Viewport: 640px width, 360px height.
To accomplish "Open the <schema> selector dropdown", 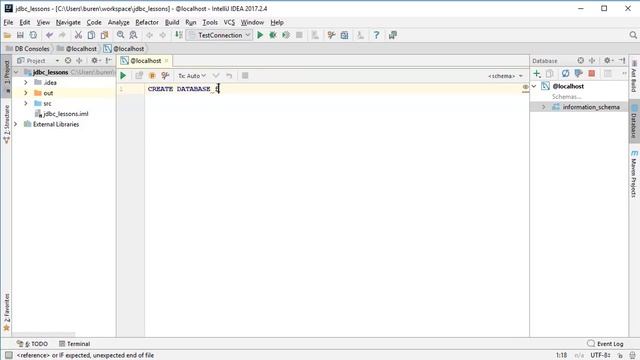I will point(505,76).
